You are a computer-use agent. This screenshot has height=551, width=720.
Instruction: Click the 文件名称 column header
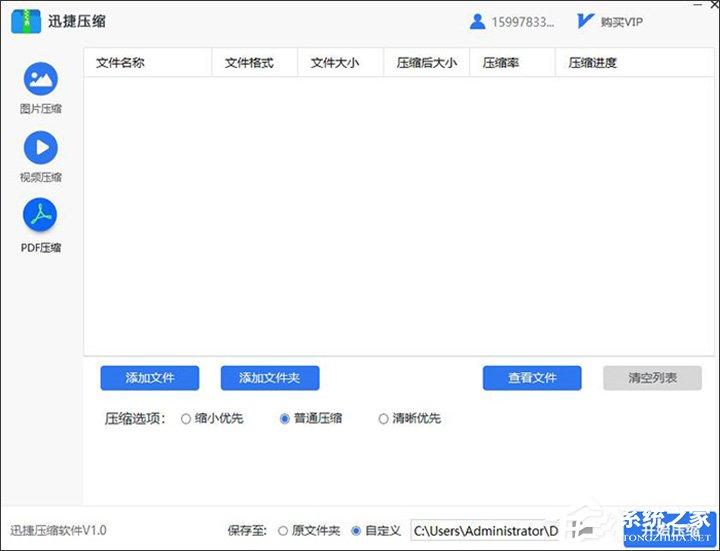coord(148,62)
